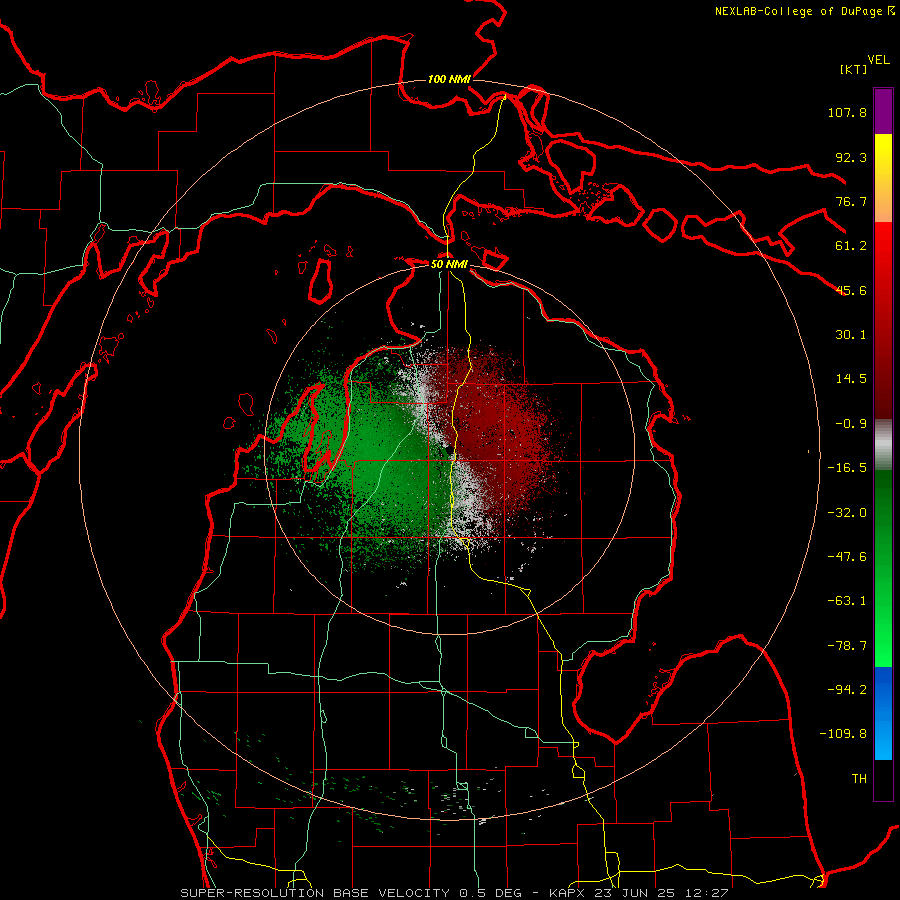Click the 14.5 velocity scale value
This screenshot has height=900, width=900.
coord(851,379)
